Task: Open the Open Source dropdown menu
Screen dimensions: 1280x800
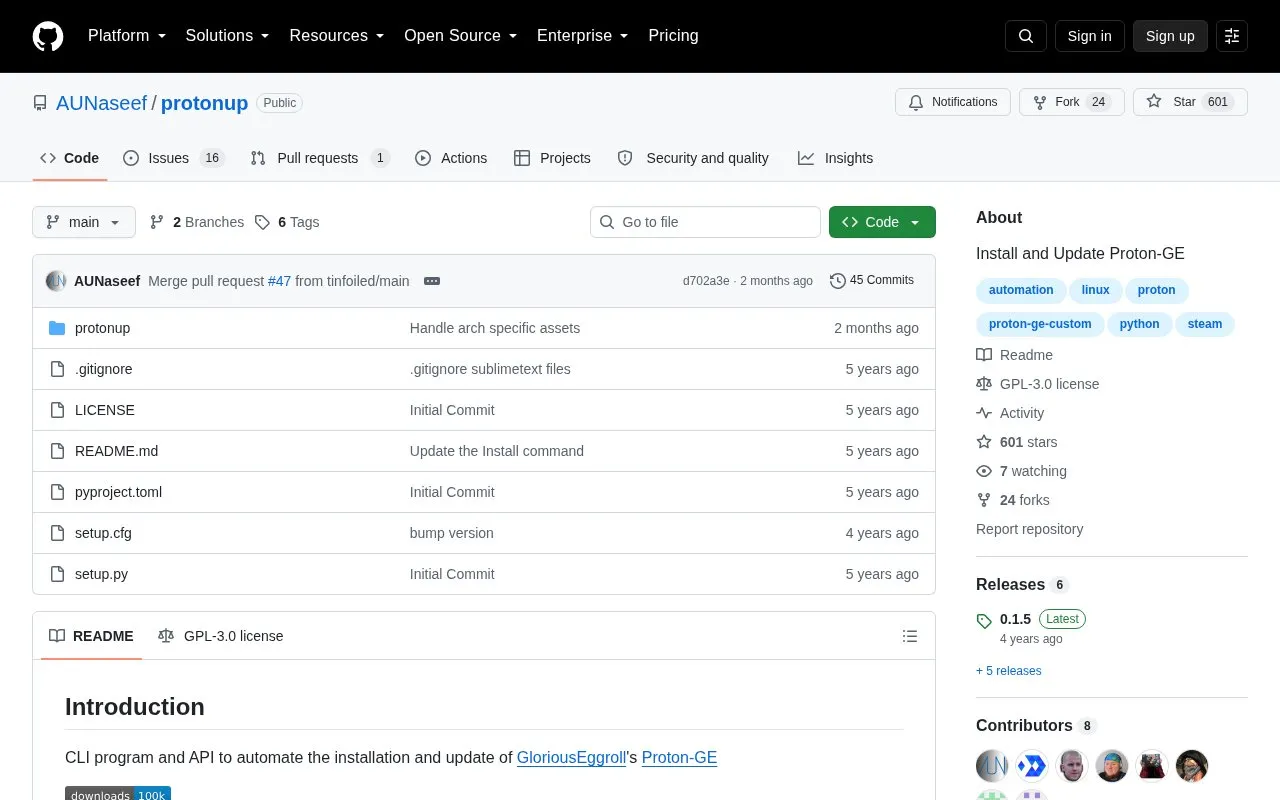Action: pos(460,36)
